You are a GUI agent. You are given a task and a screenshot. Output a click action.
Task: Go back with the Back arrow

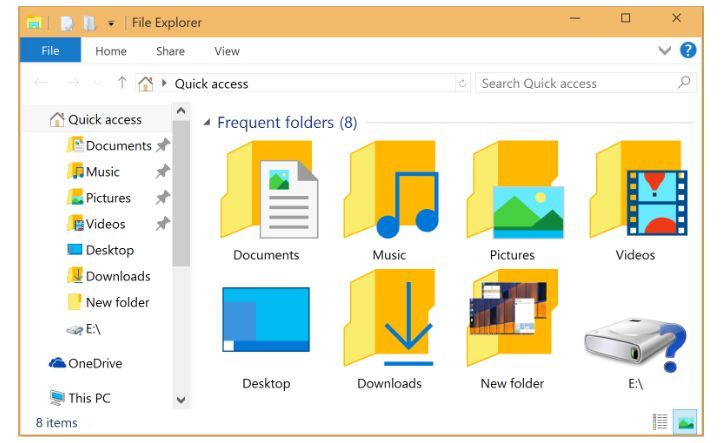click(41, 83)
